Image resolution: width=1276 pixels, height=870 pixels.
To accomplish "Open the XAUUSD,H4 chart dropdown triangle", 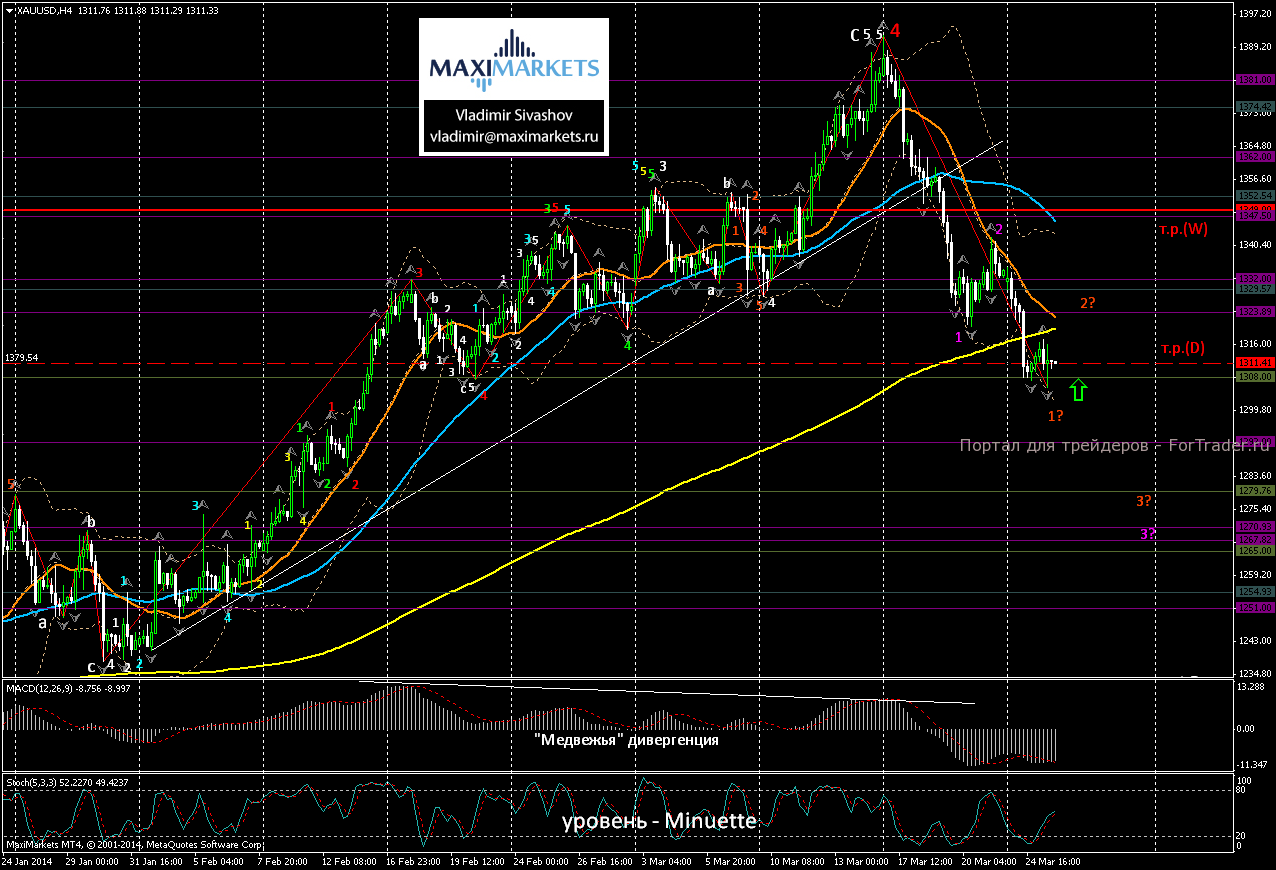I will pos(9,10).
